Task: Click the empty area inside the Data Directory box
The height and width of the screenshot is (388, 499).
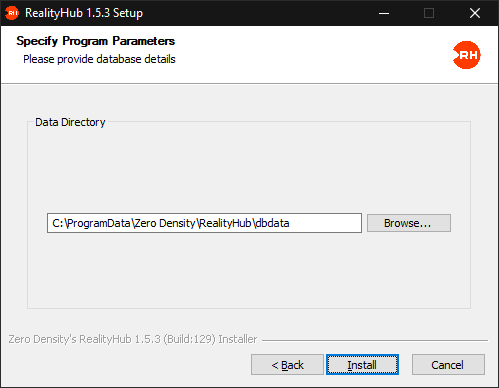Action: [x=249, y=167]
